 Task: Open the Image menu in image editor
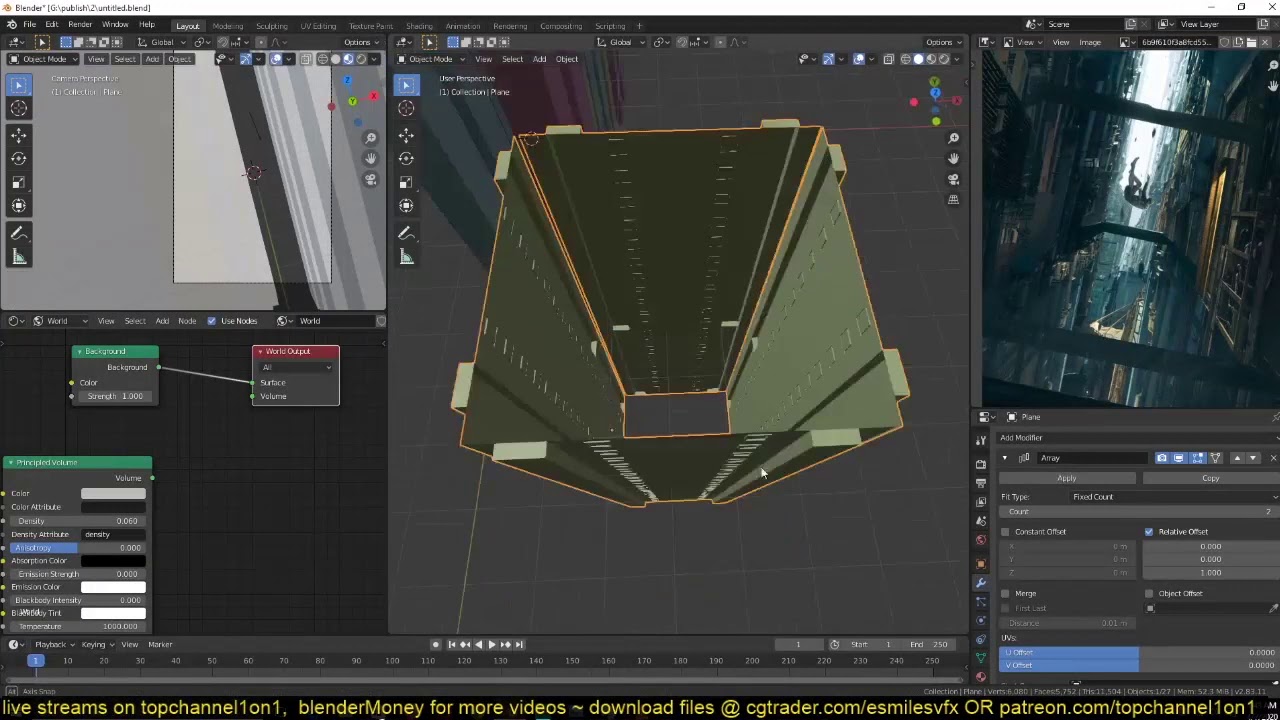tap(1090, 42)
